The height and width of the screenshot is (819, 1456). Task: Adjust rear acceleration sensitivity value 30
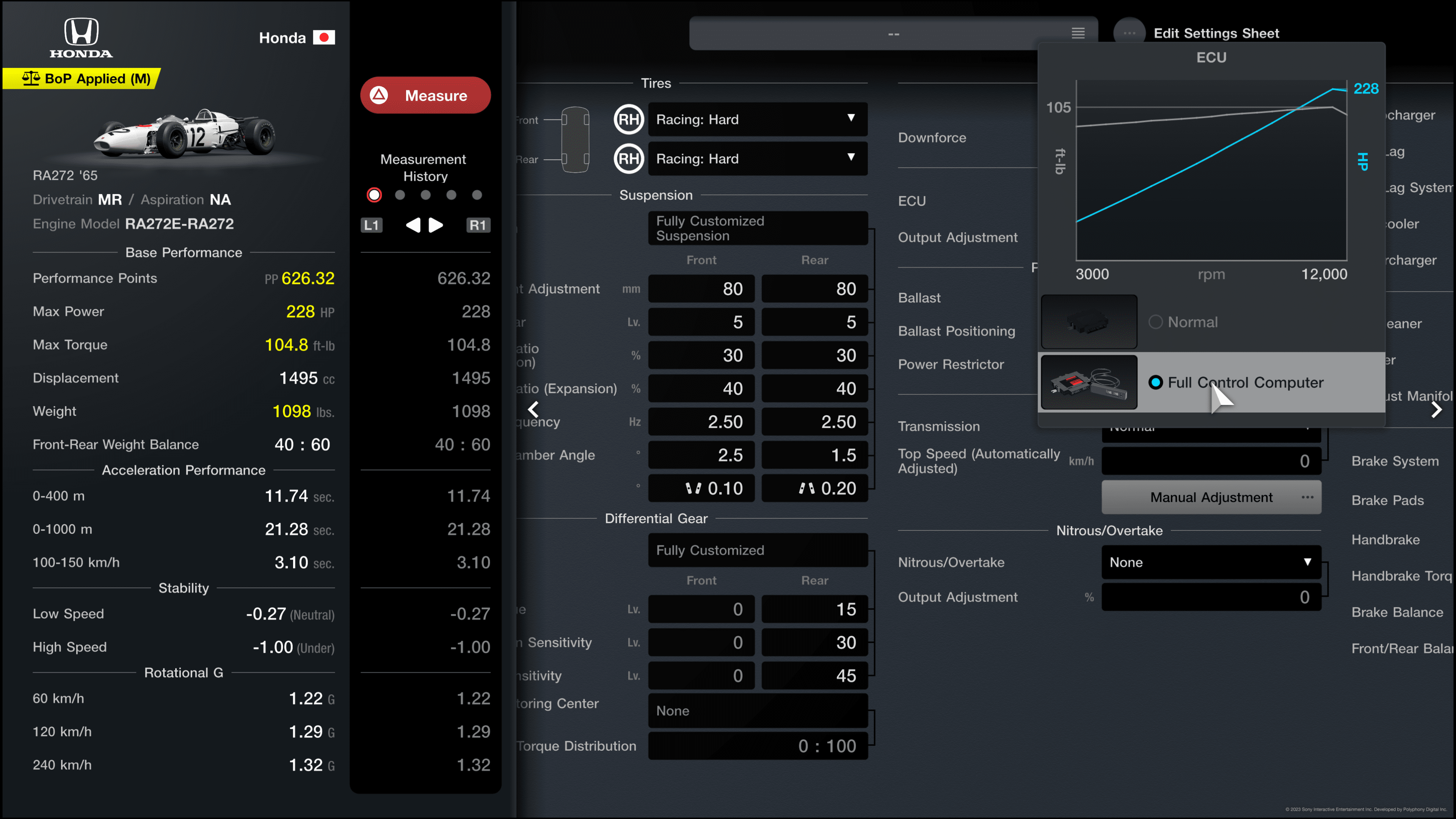click(814, 643)
